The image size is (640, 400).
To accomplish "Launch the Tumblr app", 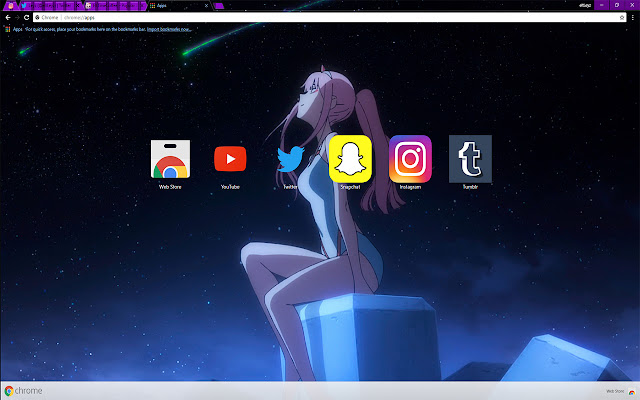I will point(470,159).
